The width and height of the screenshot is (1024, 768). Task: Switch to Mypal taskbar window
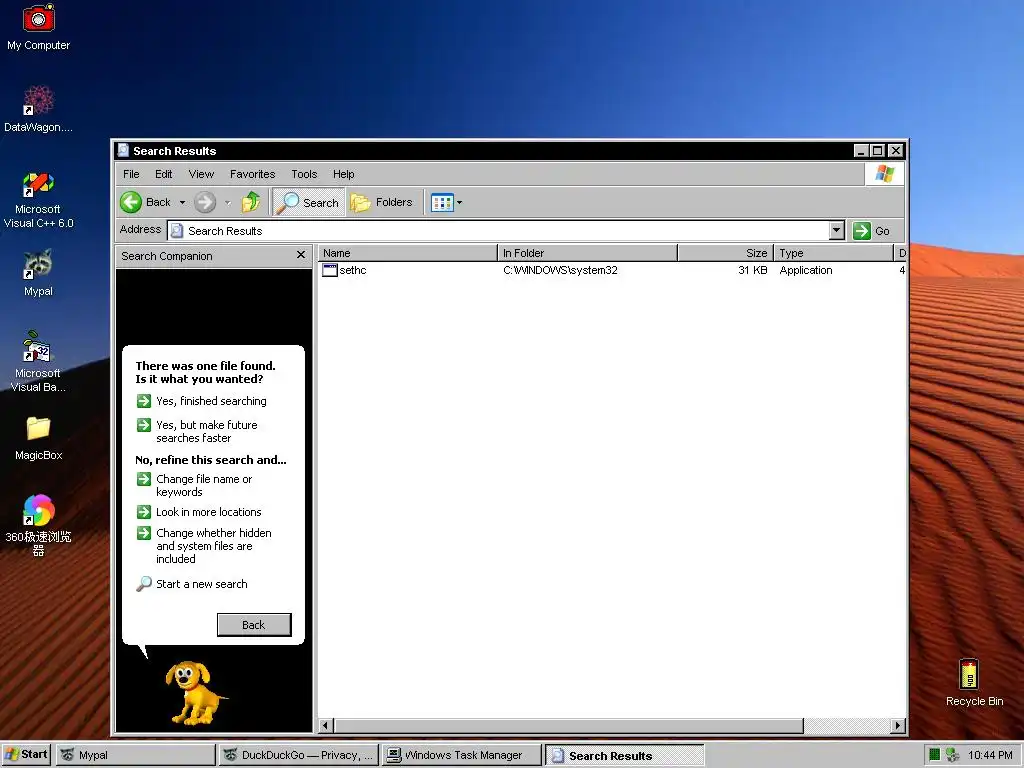135,755
